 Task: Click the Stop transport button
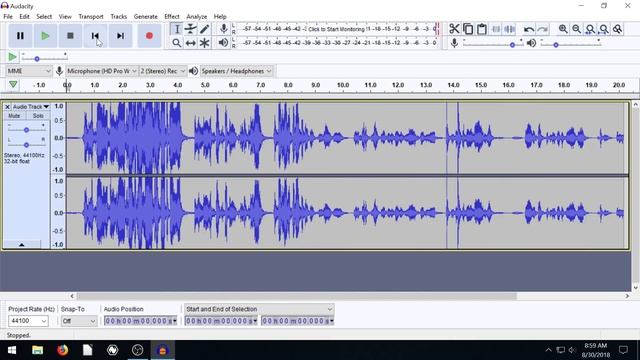70,36
